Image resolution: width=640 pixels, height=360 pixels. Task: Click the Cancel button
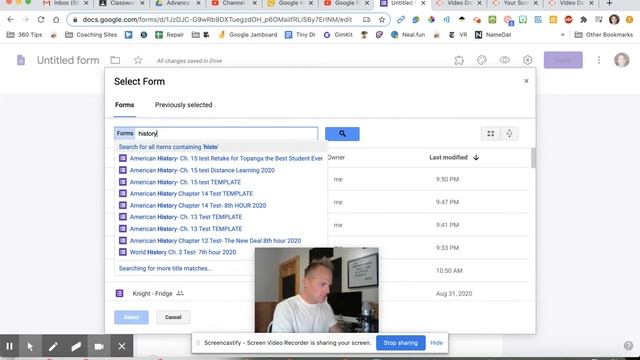point(173,317)
